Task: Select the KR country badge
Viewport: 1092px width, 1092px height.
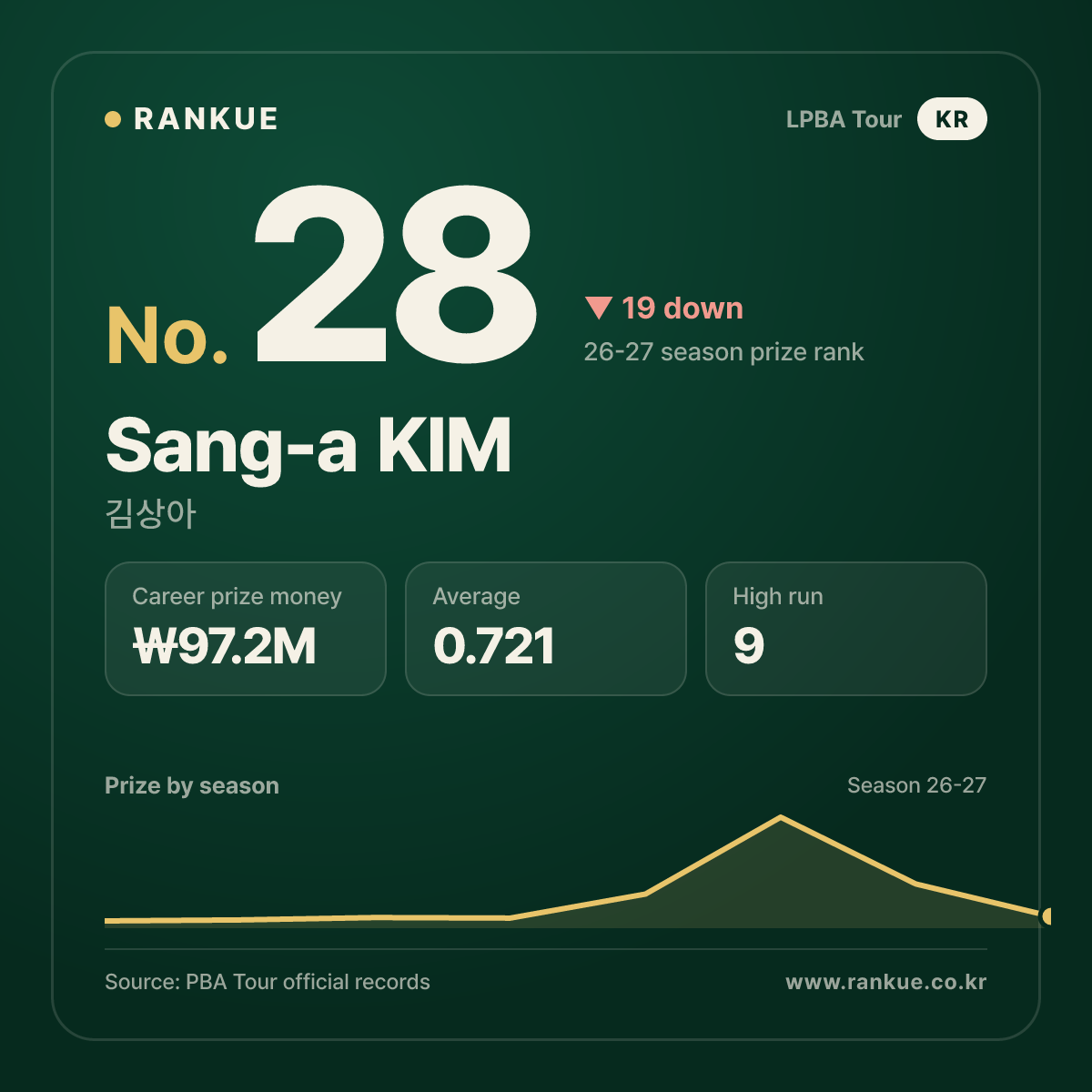Action: (952, 119)
